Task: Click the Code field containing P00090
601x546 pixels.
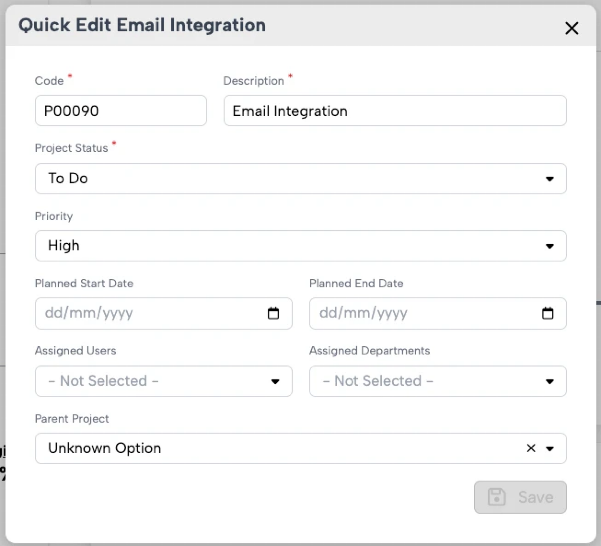Action: click(121, 111)
